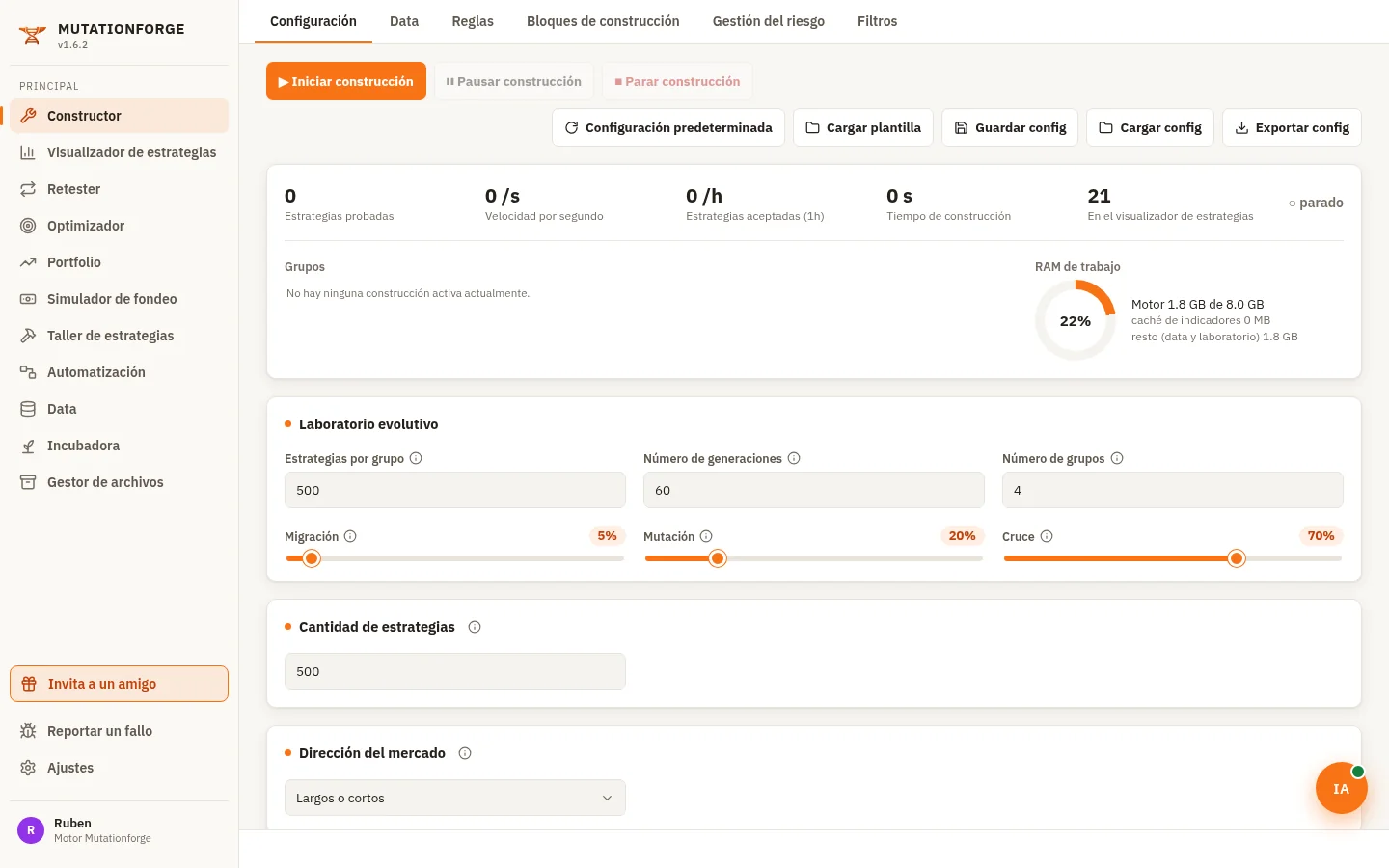This screenshot has height=868, width=1389.
Task: Click the MutationForge logo icon
Action: point(33,36)
